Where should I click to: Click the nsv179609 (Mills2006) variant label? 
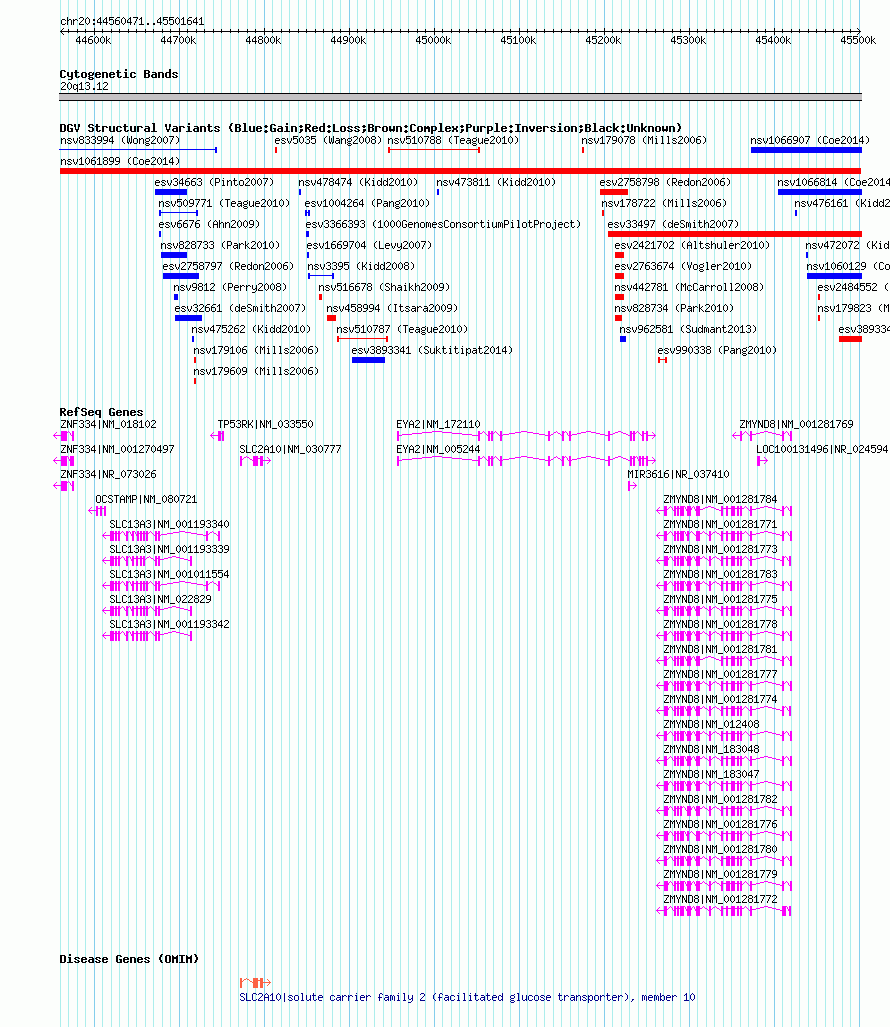click(256, 371)
